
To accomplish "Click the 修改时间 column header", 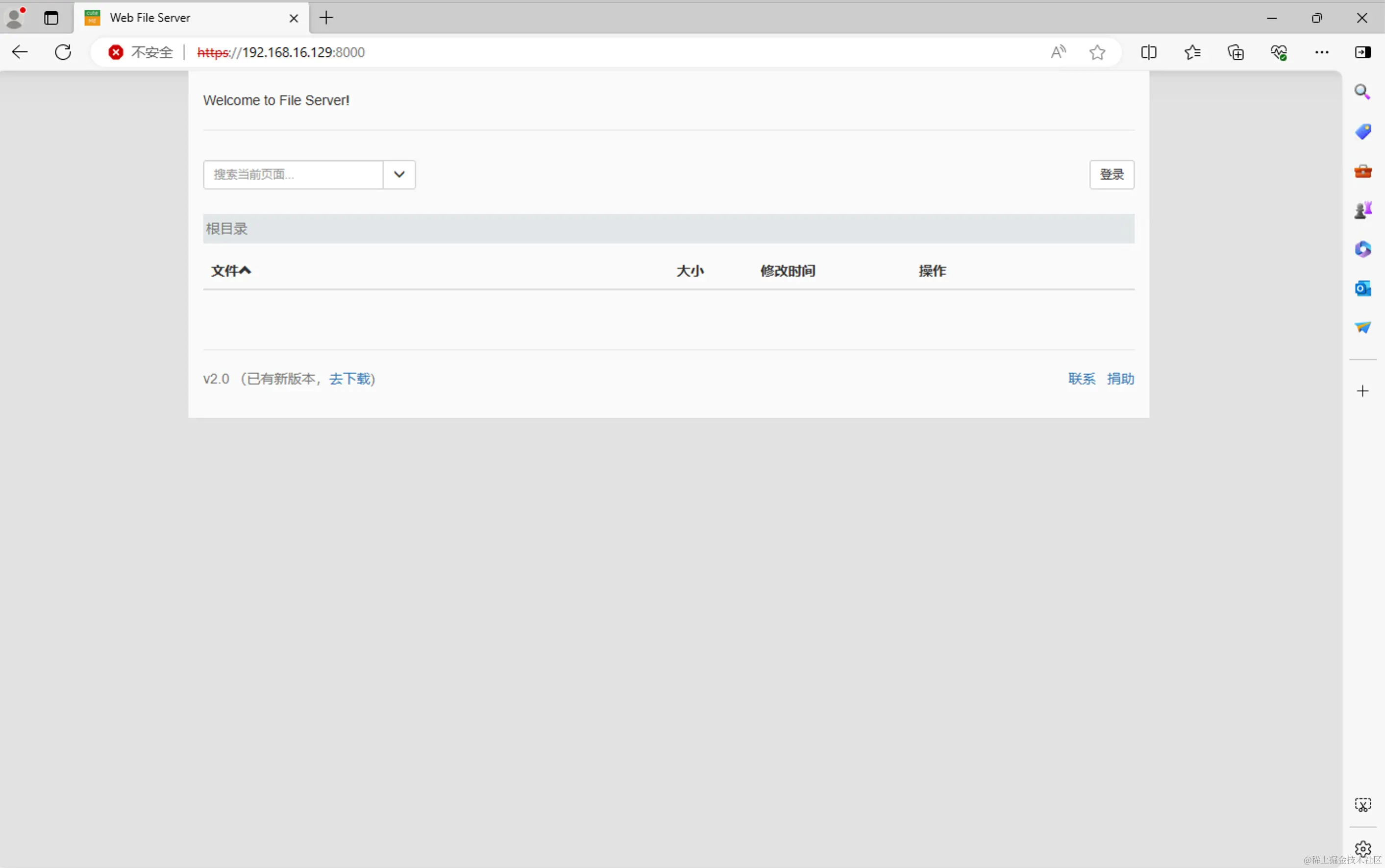I will (788, 271).
